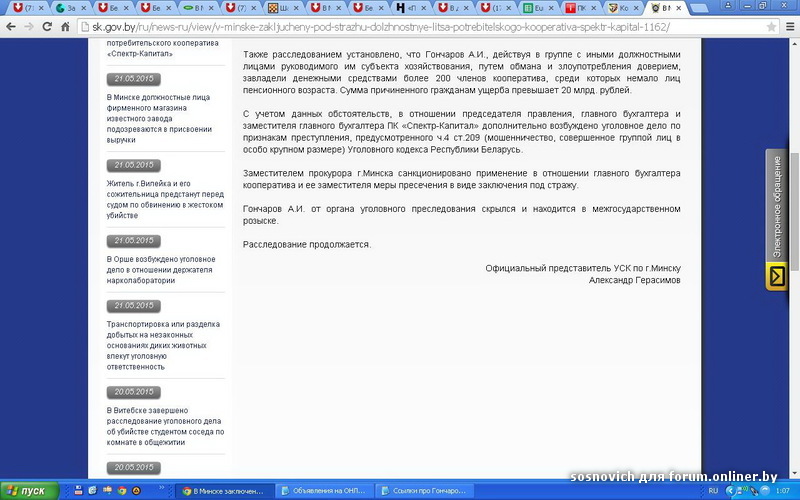Open a new tab with the new-tab button
This screenshot has height=500, width=800.
point(698,8)
